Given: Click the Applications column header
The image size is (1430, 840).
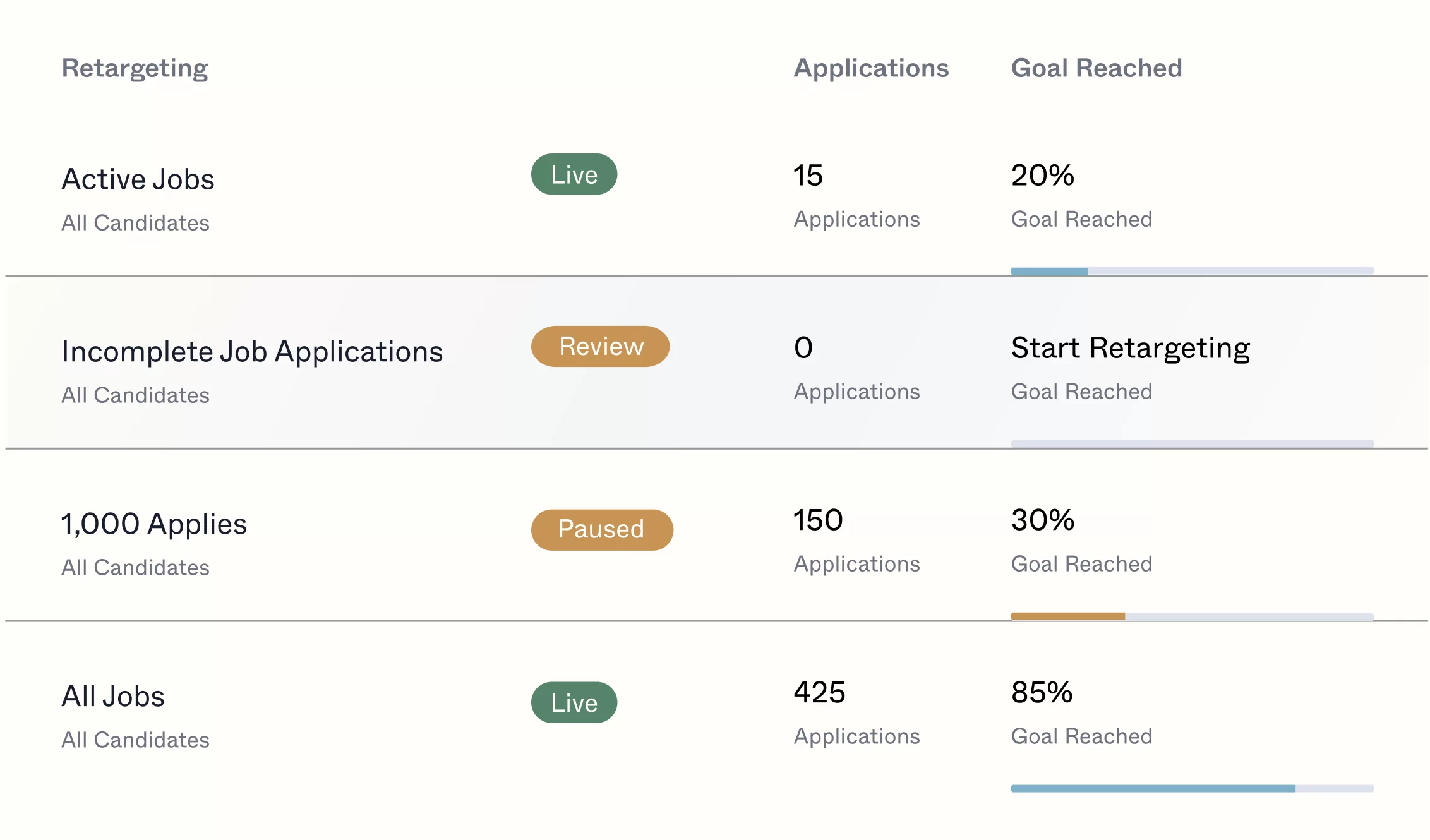Looking at the screenshot, I should click(x=870, y=68).
